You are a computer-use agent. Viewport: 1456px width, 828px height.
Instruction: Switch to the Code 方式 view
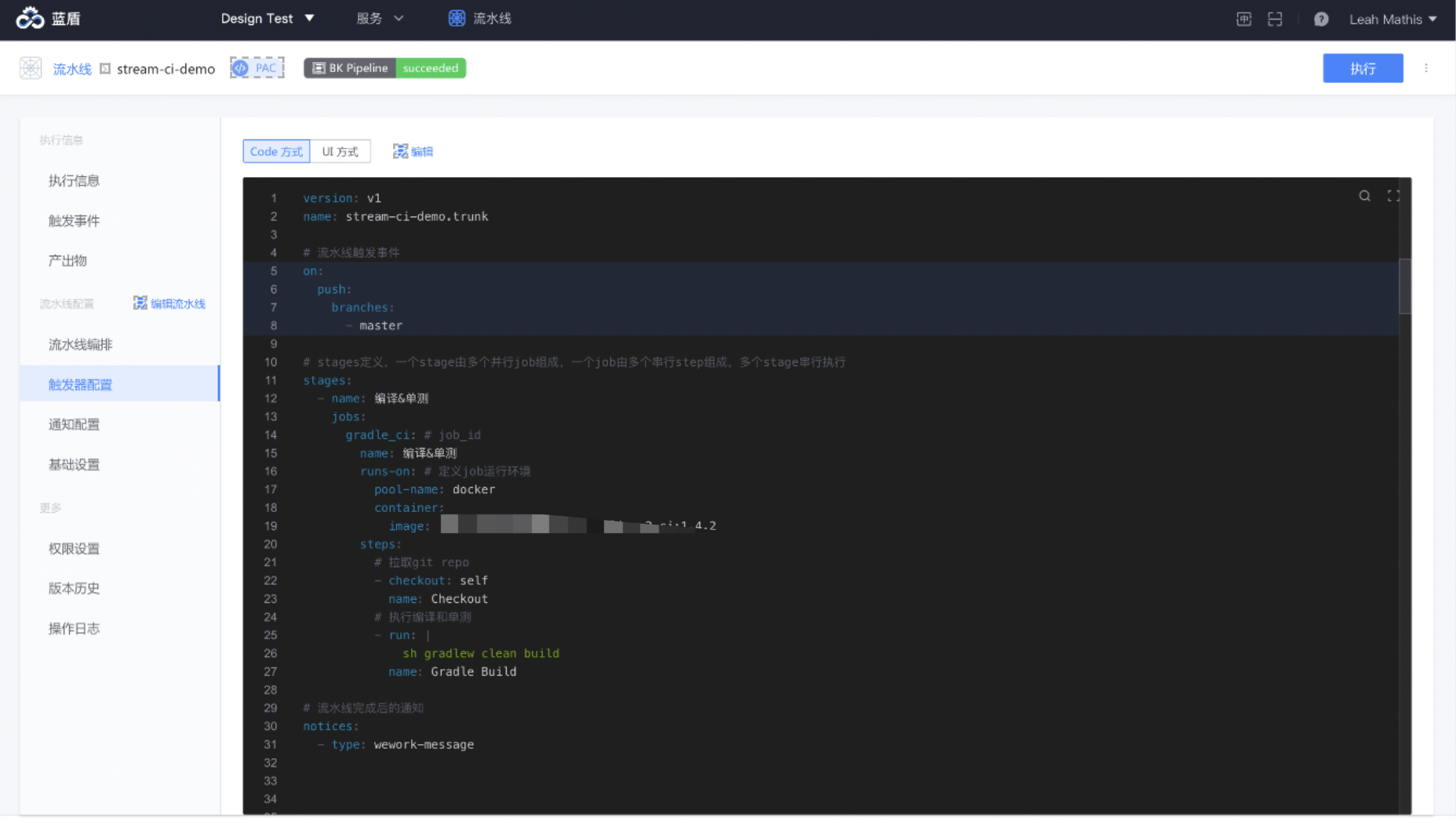click(275, 151)
